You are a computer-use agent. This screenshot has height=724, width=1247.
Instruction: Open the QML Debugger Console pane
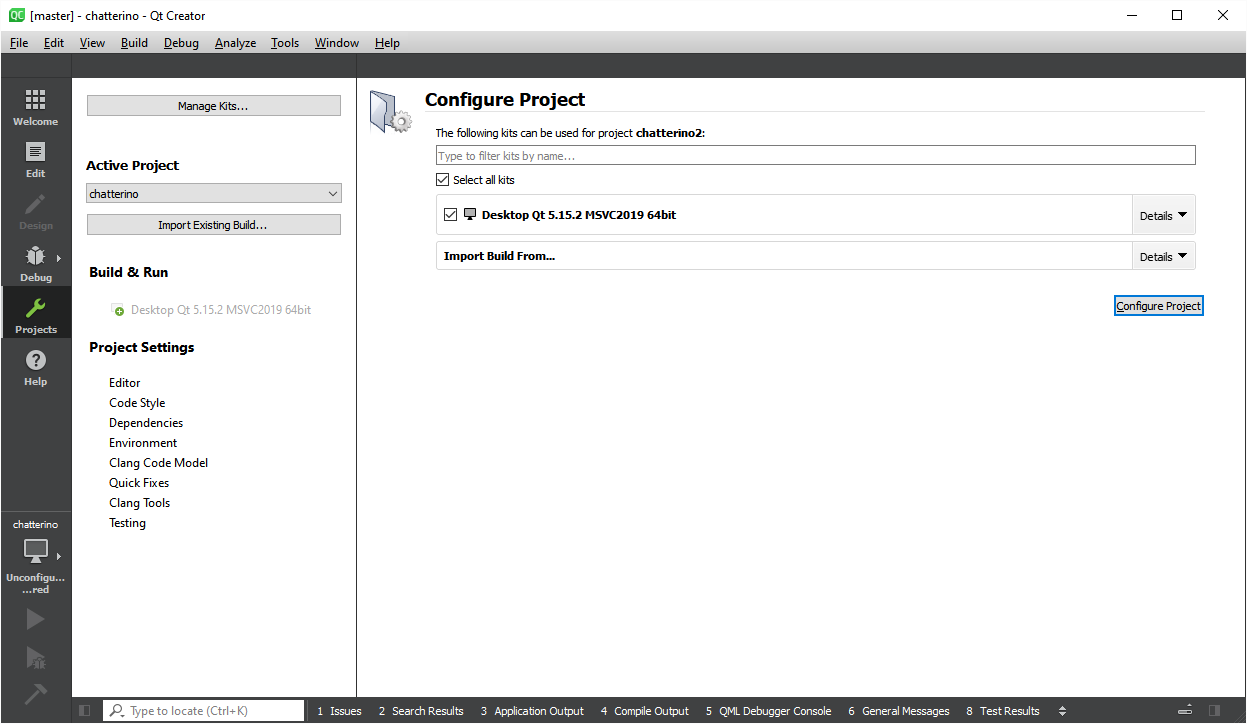coord(768,711)
